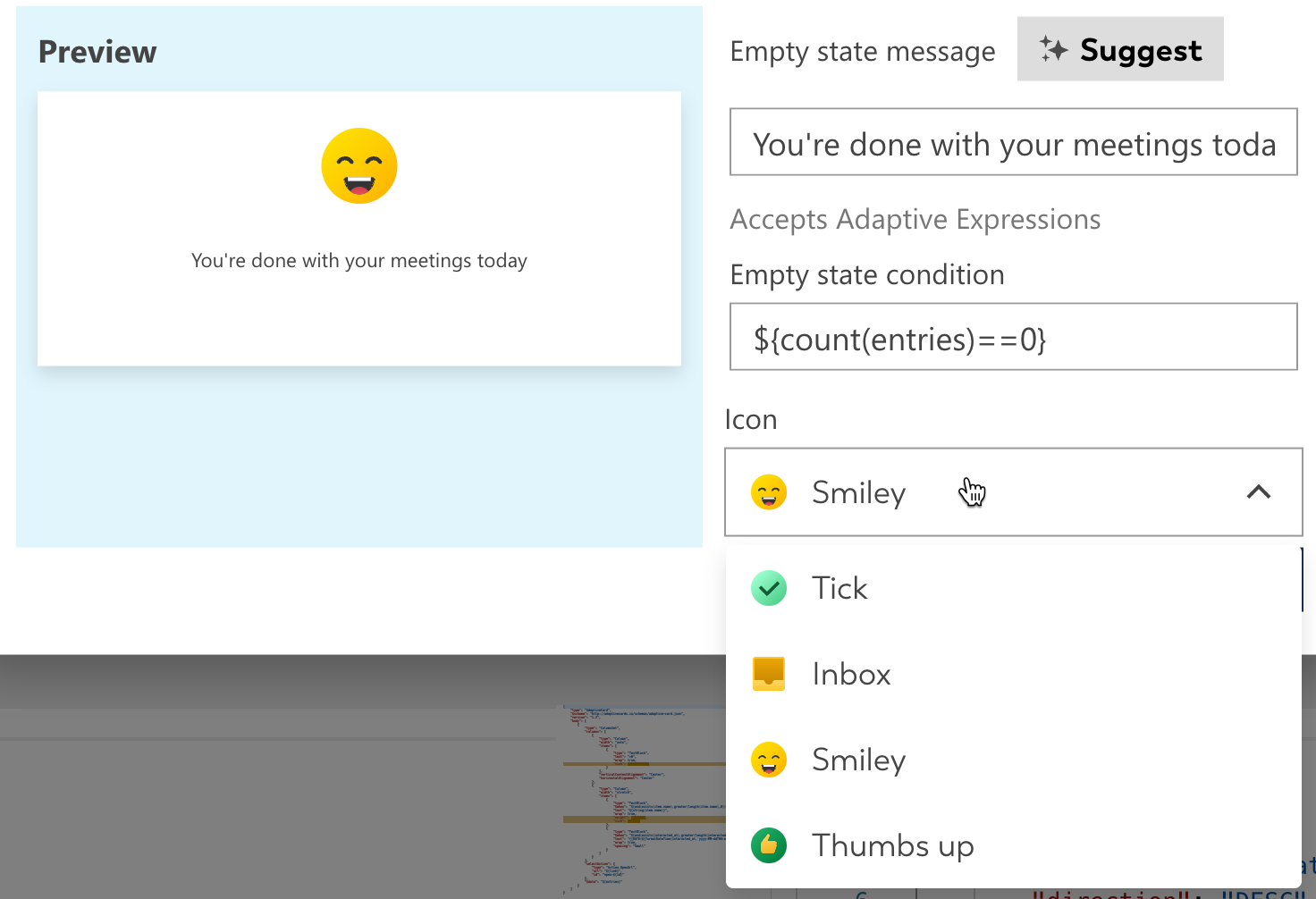Select the Thumbs up option label

(x=892, y=845)
